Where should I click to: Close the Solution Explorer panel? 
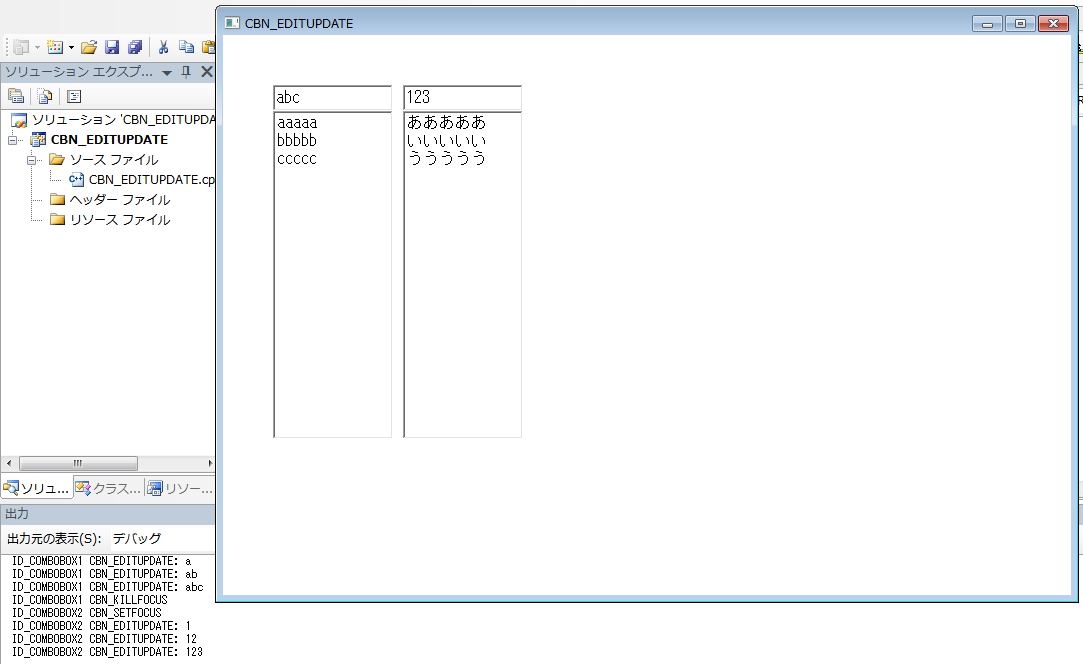coord(206,72)
